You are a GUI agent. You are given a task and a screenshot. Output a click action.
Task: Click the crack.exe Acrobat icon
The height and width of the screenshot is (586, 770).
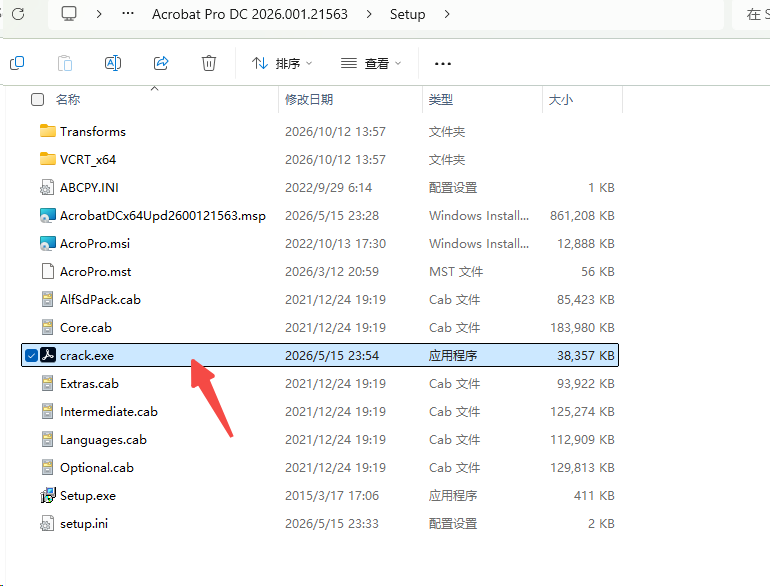(x=48, y=355)
